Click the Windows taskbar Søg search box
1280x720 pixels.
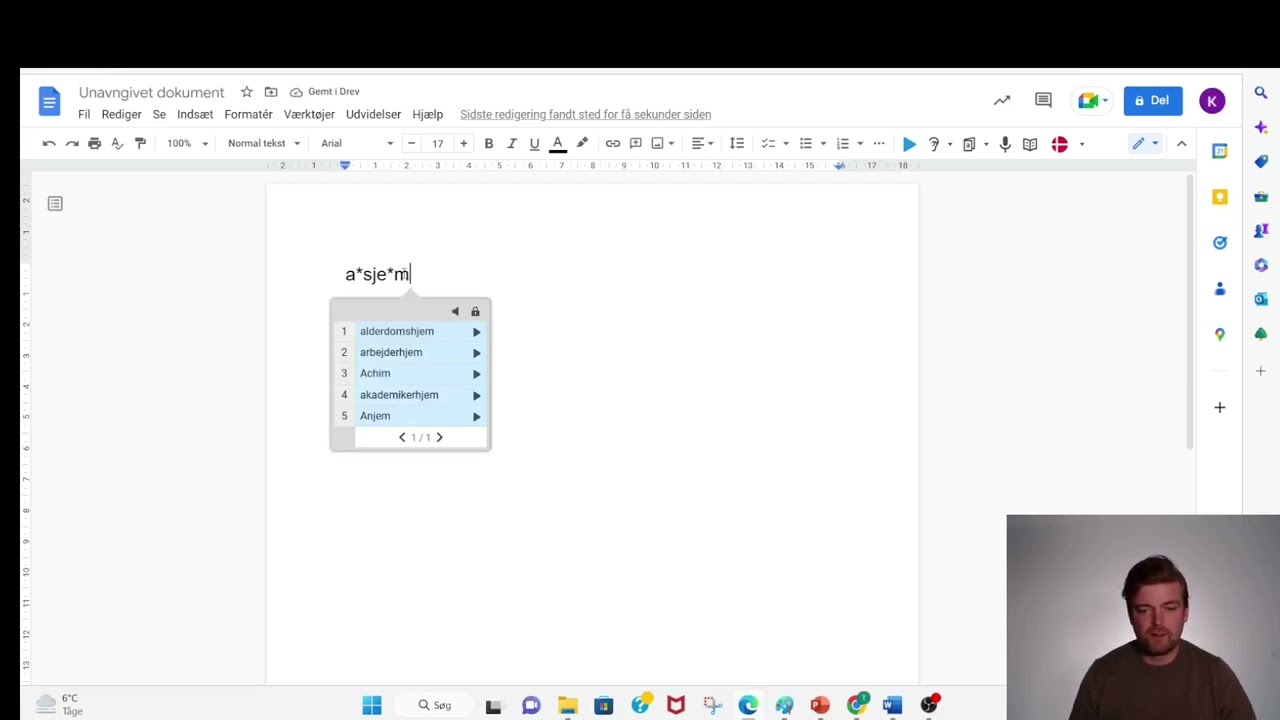click(x=435, y=705)
